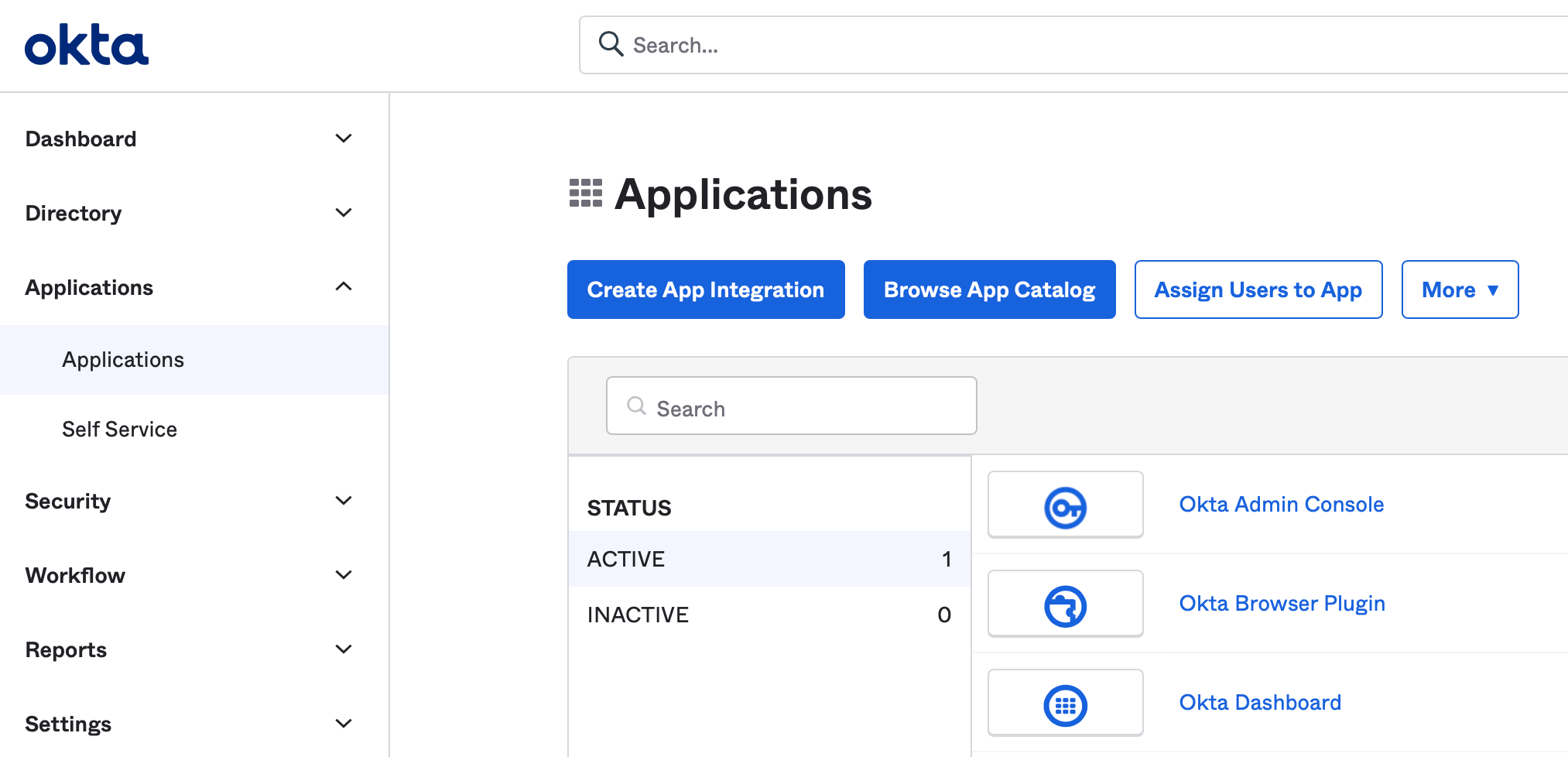The width and height of the screenshot is (1568, 757).
Task: Open the More dropdown button
Action: (x=1460, y=289)
